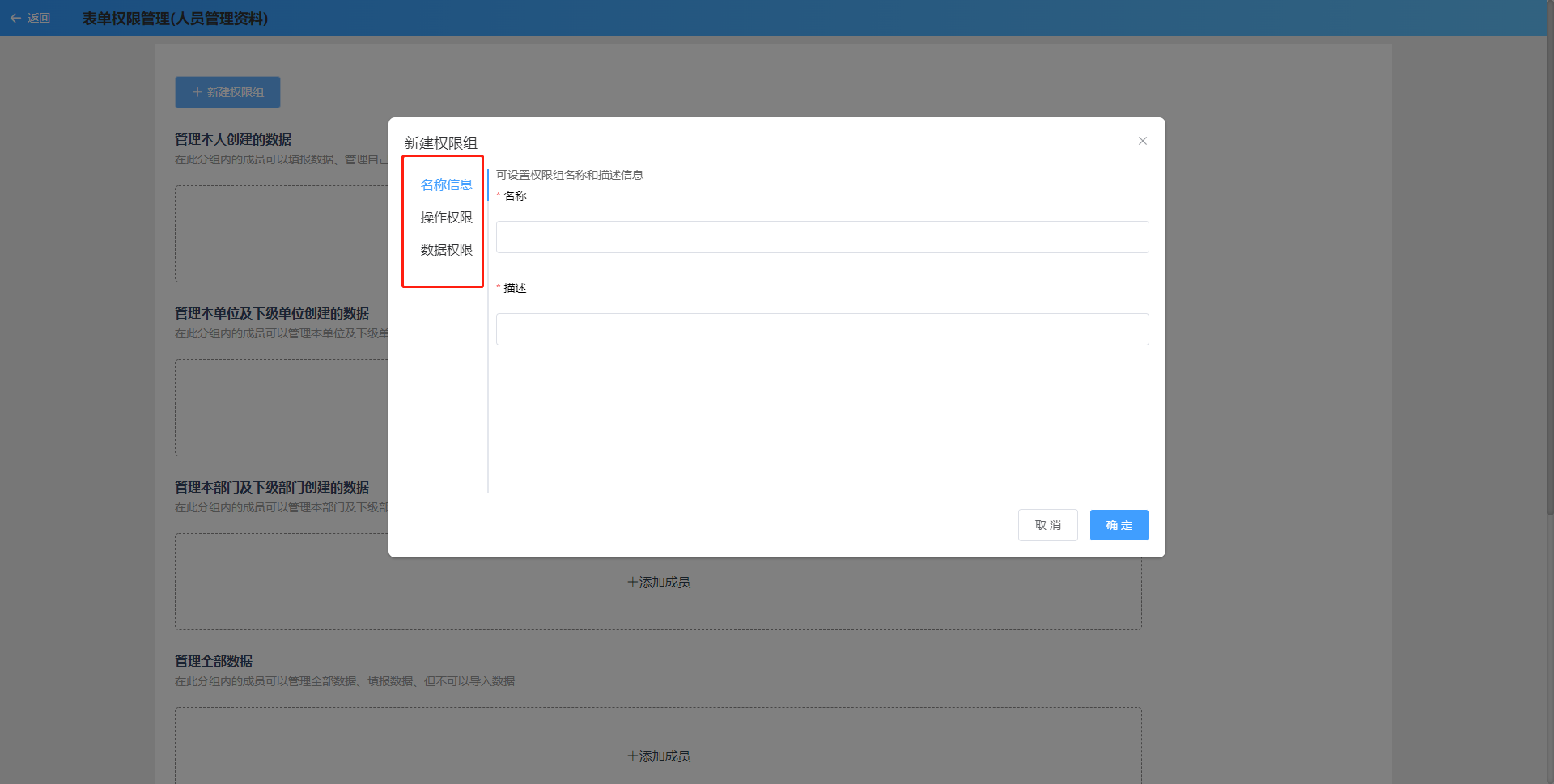Click 添加成员 under 管理本部门及下级部门创建的数据
This screenshot has height=784, width=1554.
[x=659, y=583]
